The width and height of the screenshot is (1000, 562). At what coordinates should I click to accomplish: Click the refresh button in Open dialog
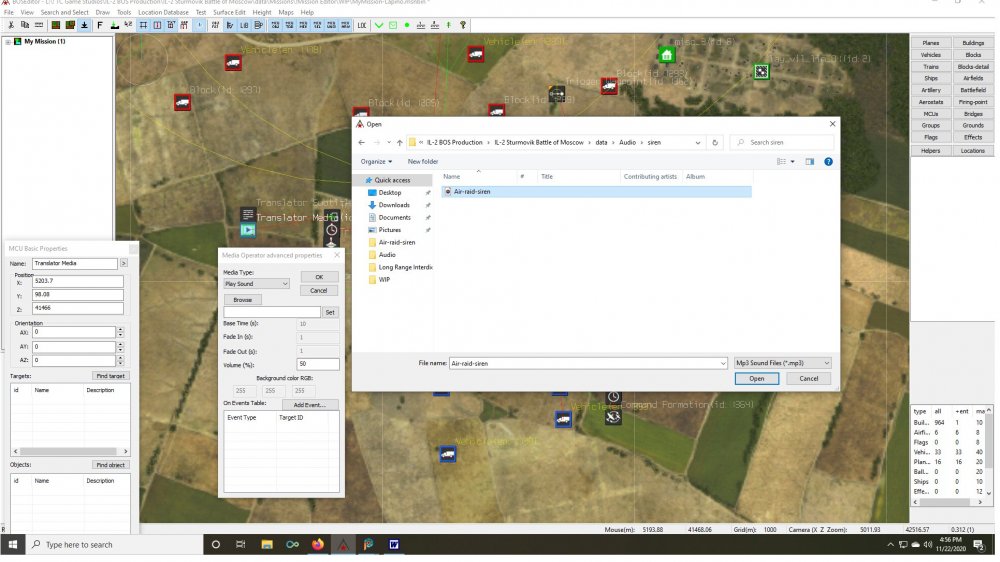(715, 143)
